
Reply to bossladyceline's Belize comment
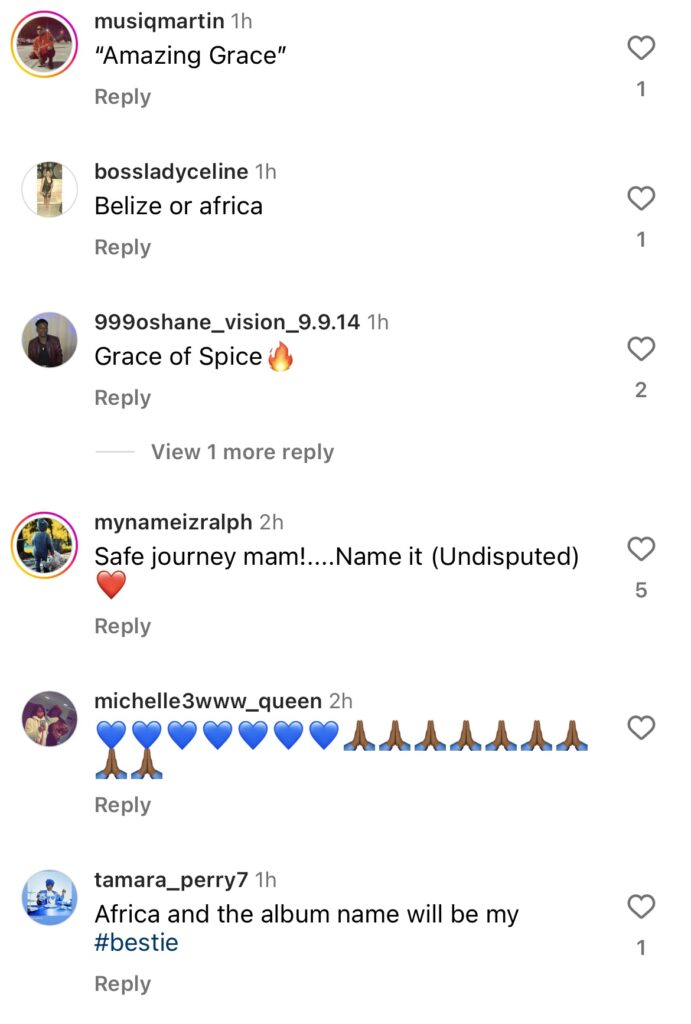pos(123,248)
